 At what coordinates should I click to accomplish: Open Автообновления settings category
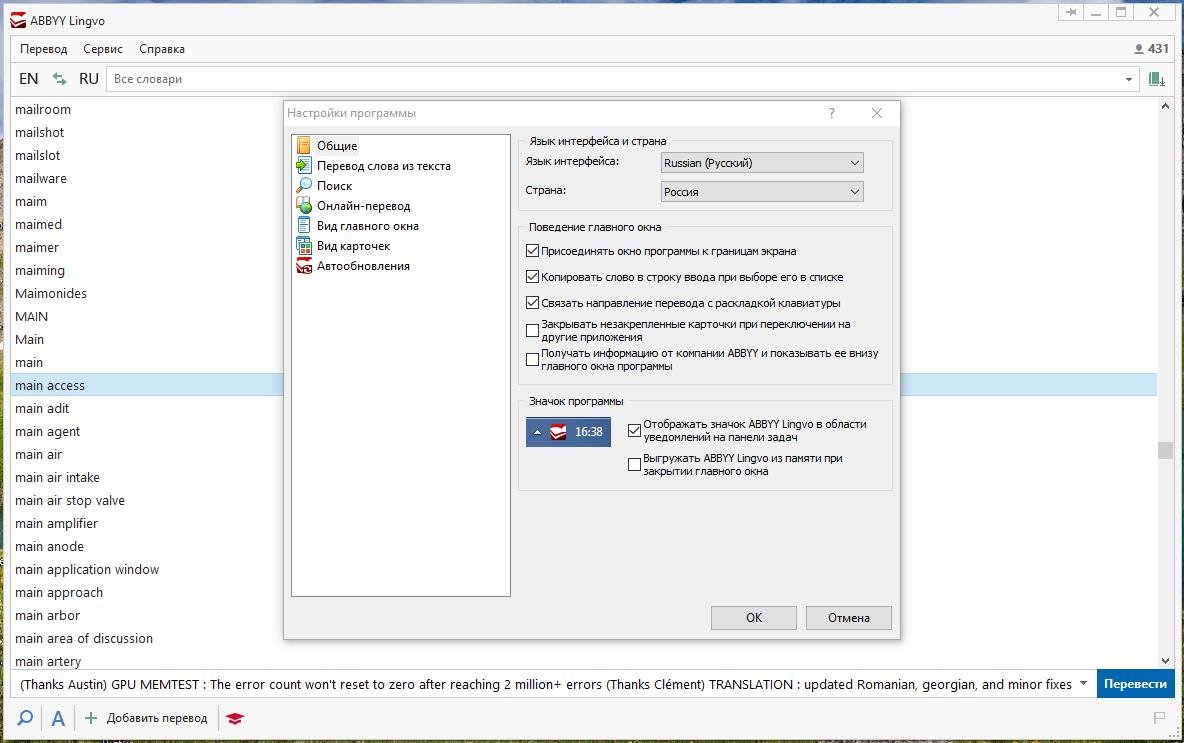(x=353, y=266)
